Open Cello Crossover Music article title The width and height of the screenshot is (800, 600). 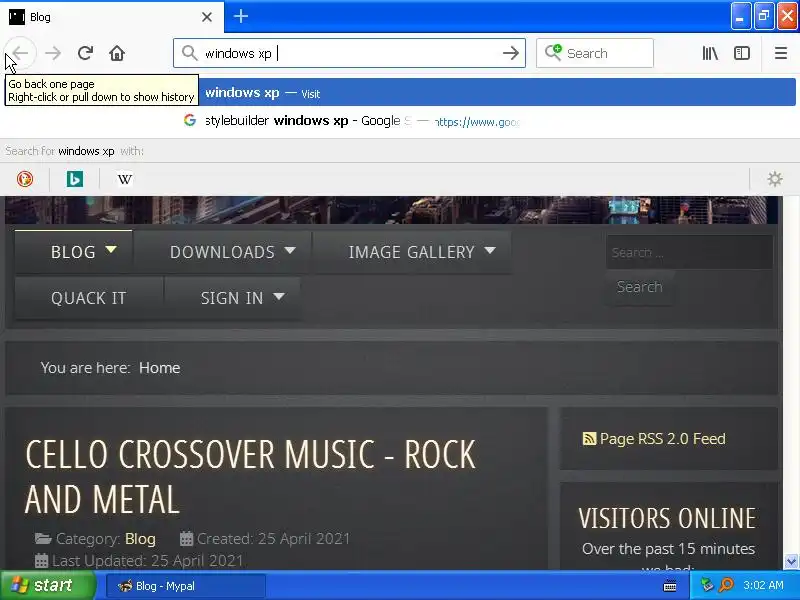pos(250,477)
